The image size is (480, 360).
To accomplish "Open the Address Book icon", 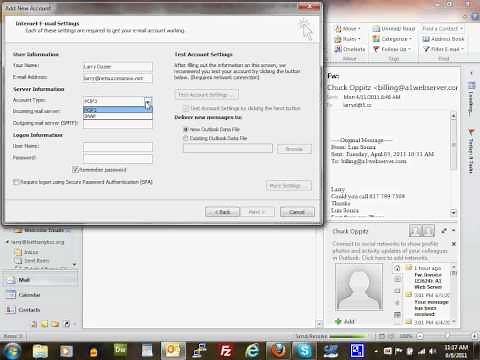I will (x=426, y=39).
